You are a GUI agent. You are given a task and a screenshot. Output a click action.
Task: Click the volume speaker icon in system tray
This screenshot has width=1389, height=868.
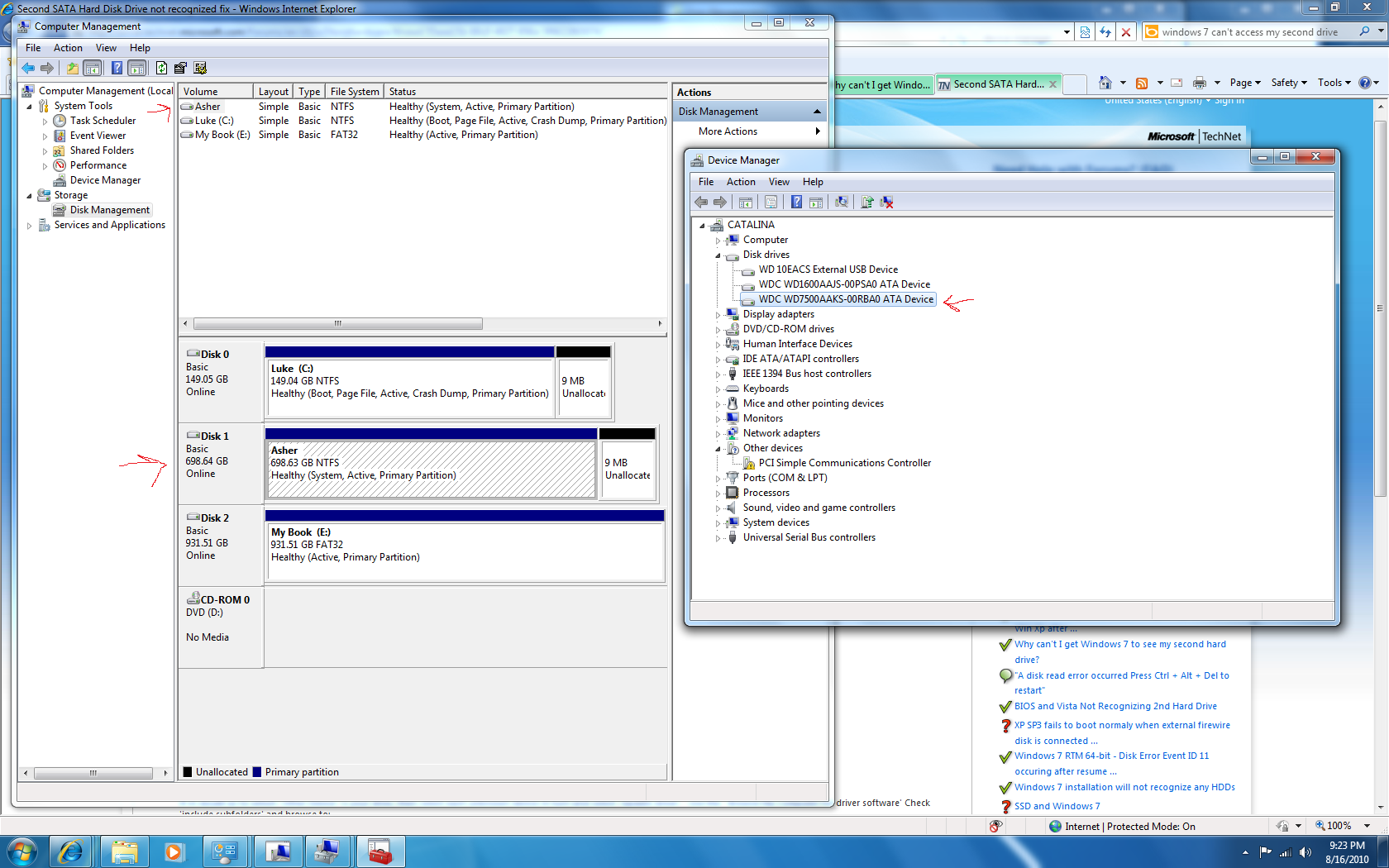1305,852
